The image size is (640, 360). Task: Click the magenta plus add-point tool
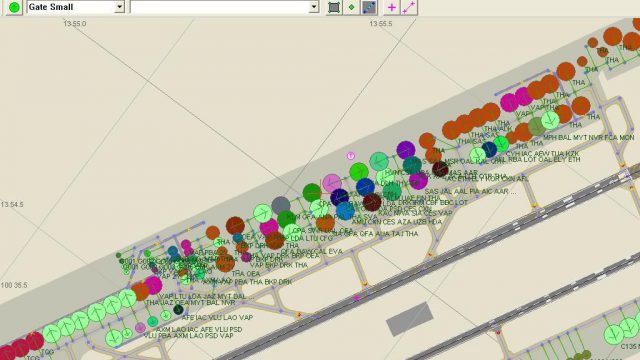391,7
